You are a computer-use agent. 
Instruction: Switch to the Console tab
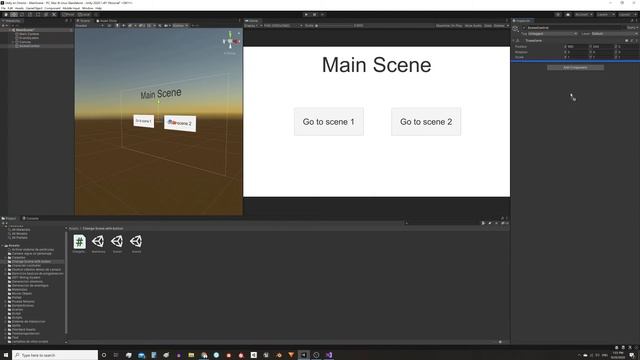(x=31, y=218)
